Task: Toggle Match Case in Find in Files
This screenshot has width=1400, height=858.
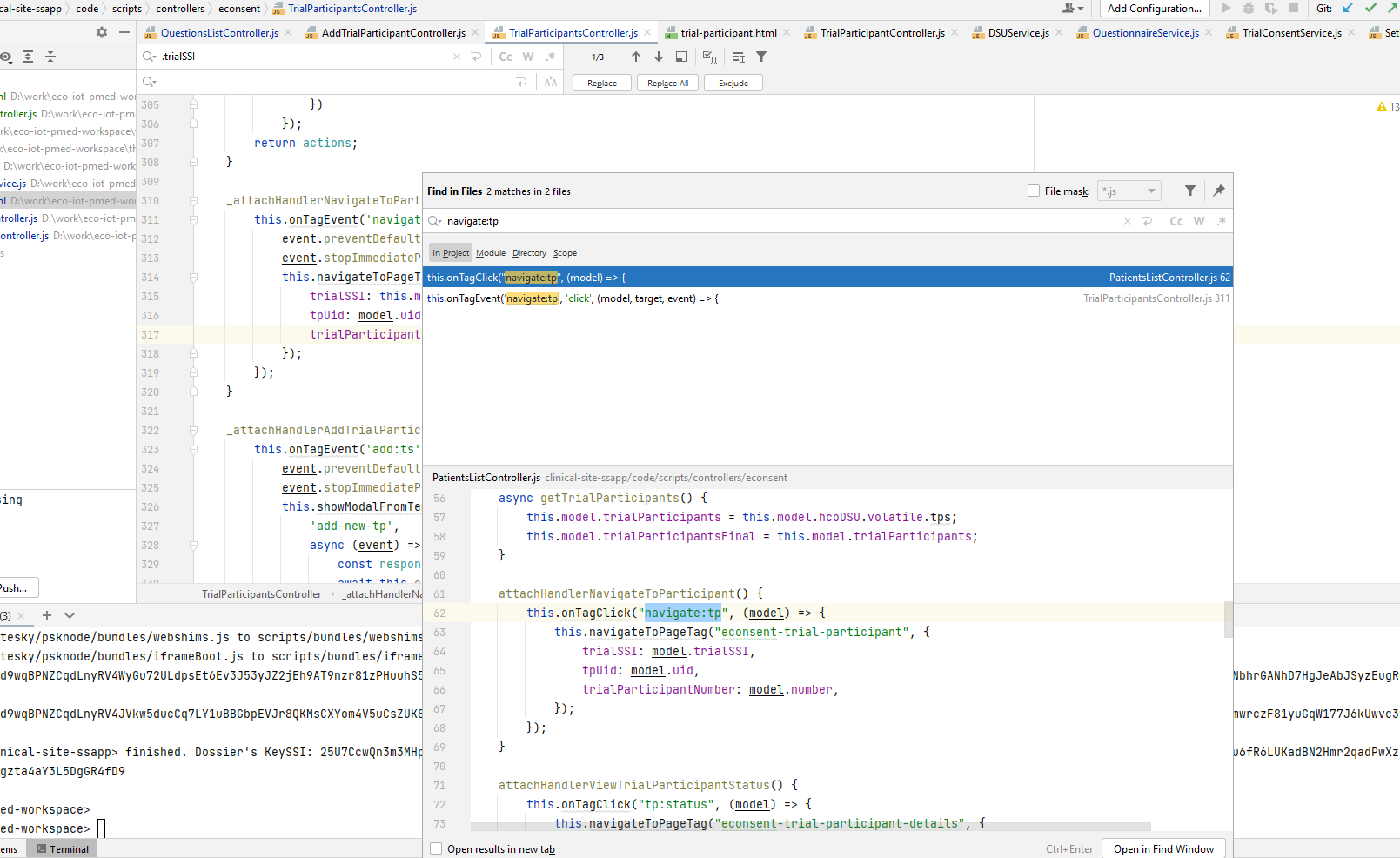Action: (1176, 221)
